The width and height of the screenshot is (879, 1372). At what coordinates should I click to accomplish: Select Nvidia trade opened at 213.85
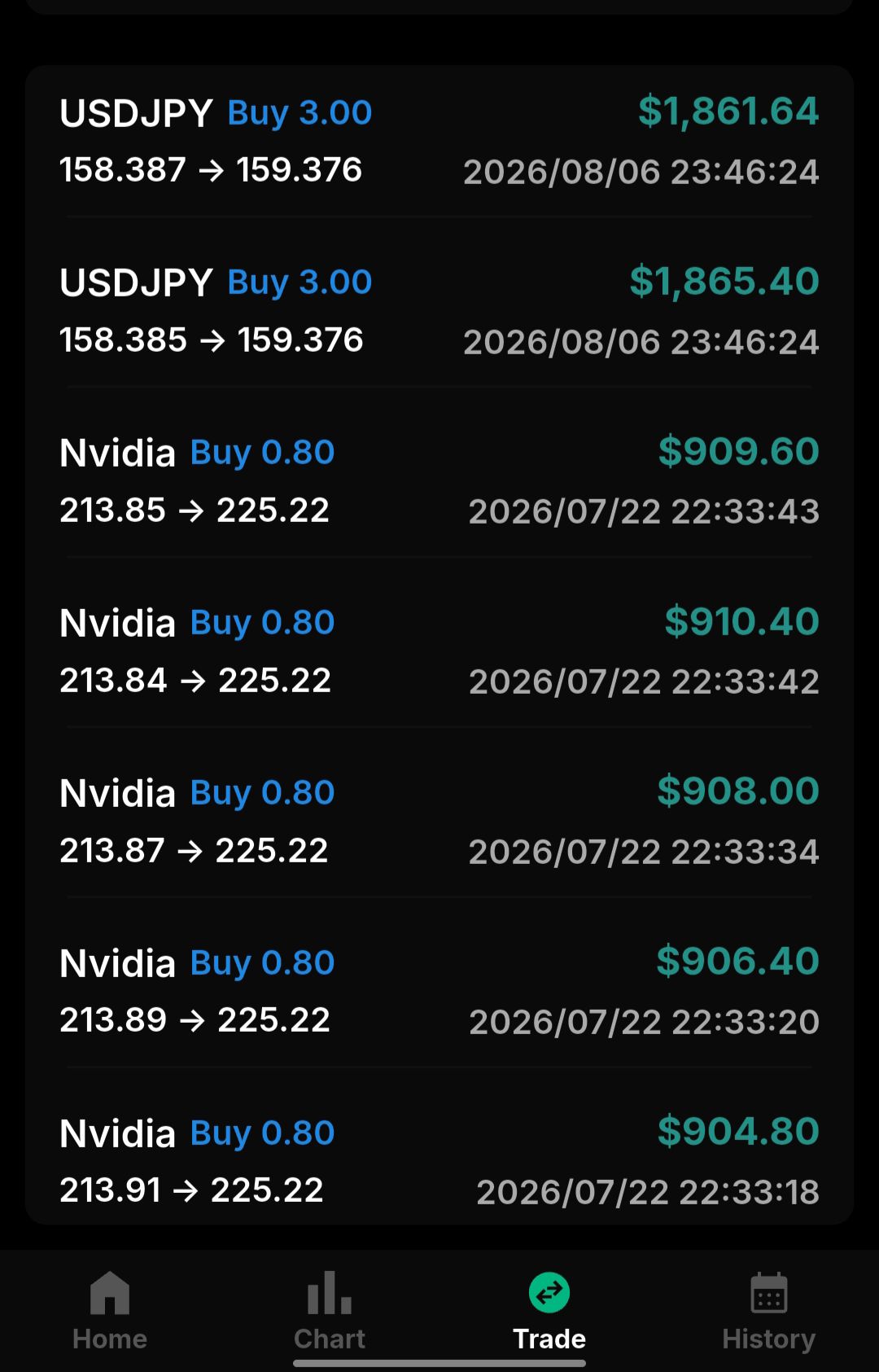tap(439, 481)
